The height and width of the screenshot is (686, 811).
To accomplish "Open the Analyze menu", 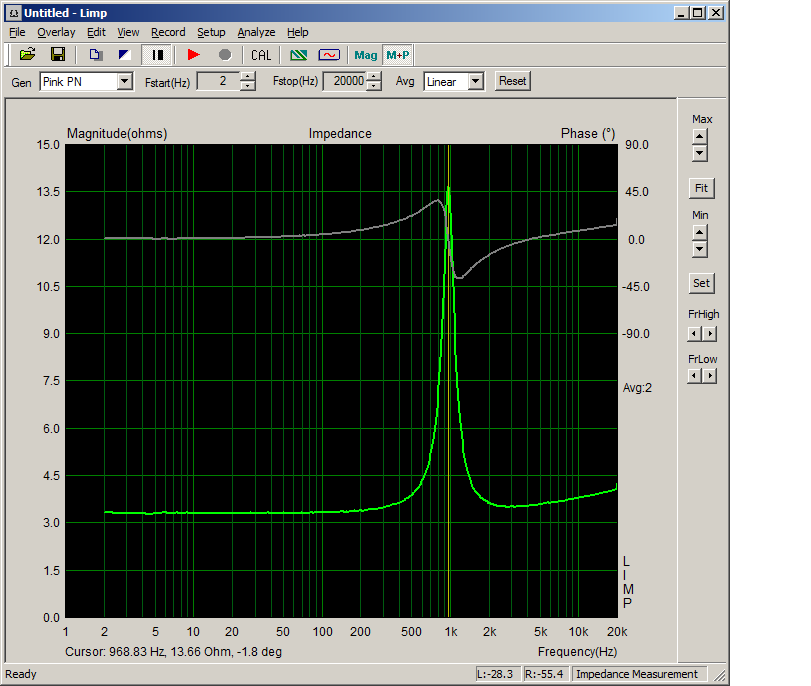I will [256, 32].
